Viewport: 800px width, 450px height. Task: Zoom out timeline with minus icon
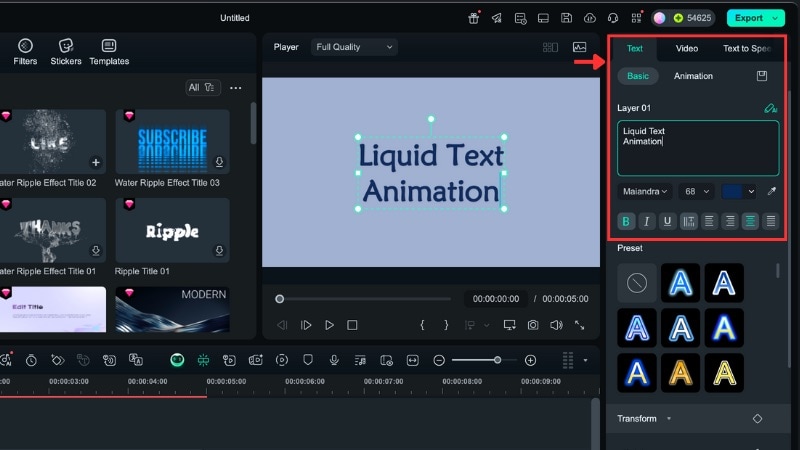[439, 360]
